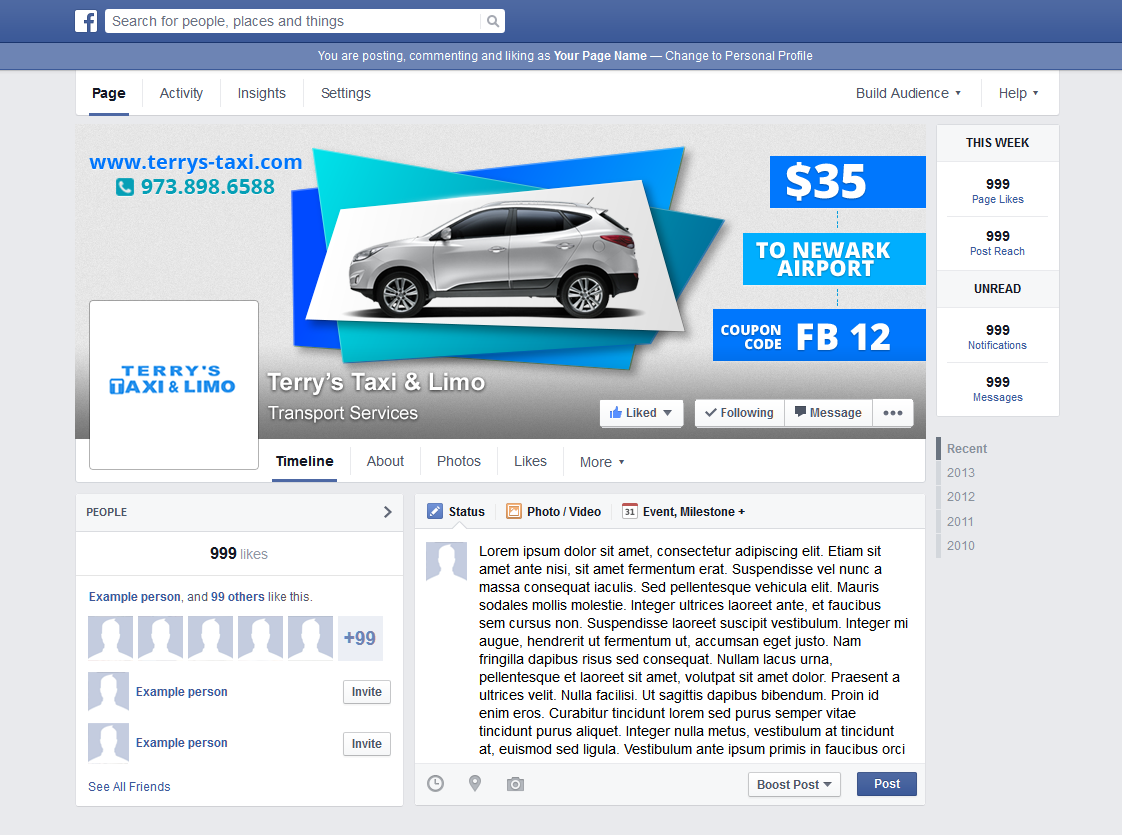Send a message via Message button

pos(828,413)
